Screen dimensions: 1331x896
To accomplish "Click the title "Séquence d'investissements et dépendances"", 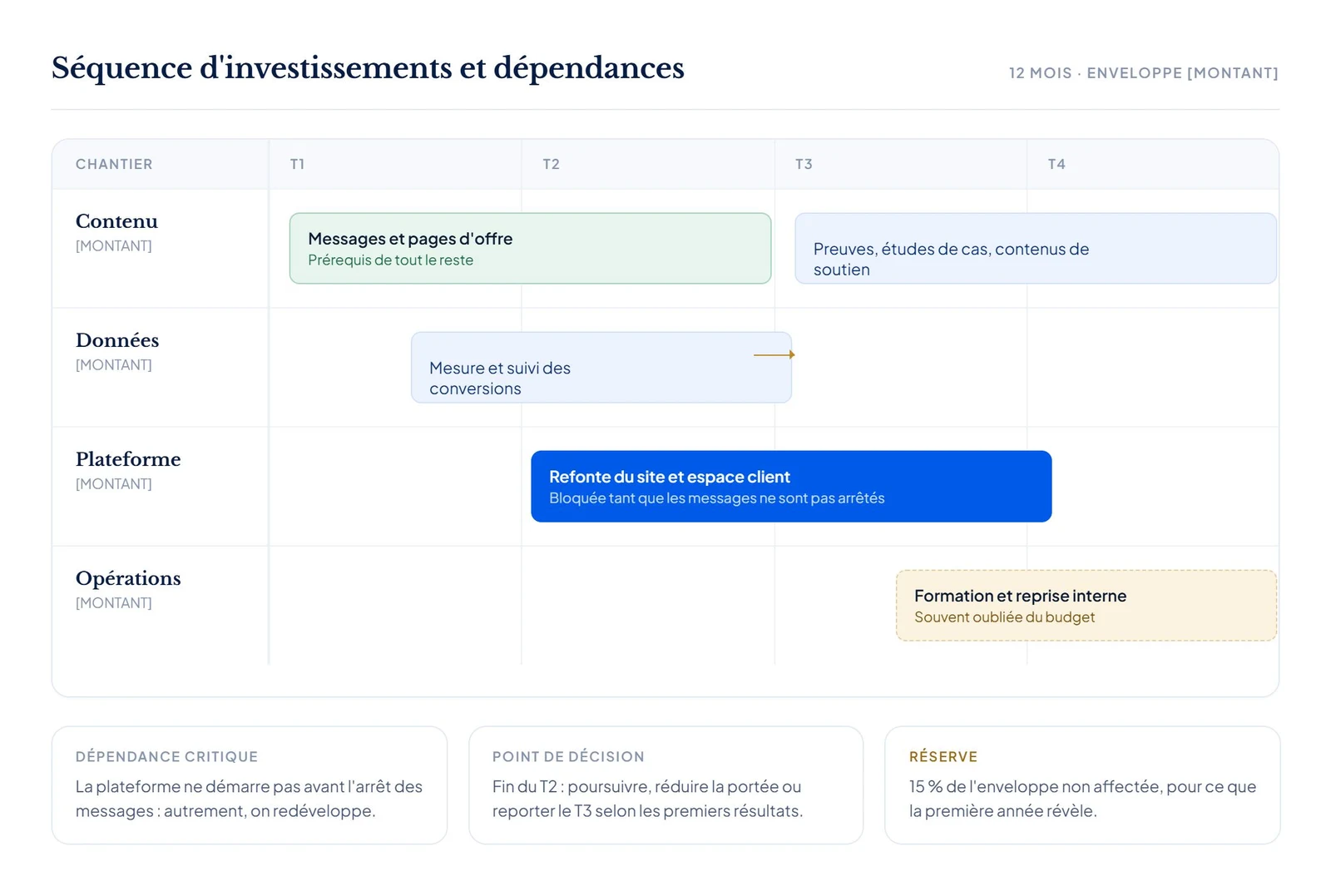I will point(368,68).
